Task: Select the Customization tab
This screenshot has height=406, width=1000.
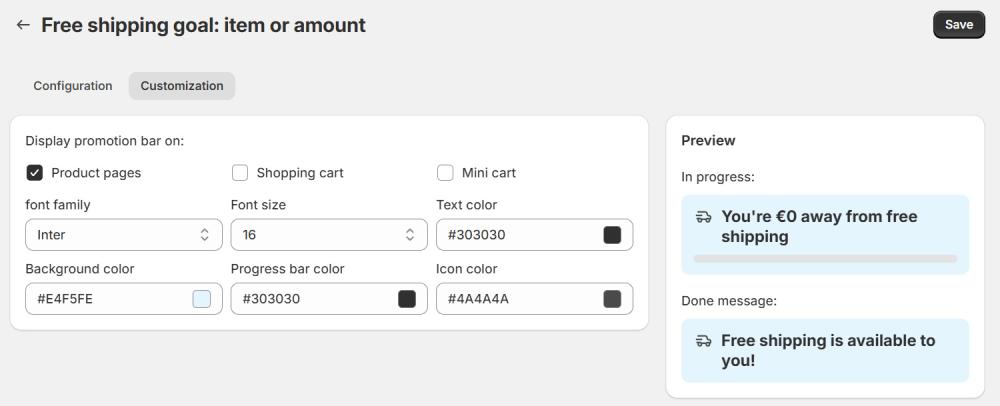Action: pyautogui.click(x=182, y=86)
